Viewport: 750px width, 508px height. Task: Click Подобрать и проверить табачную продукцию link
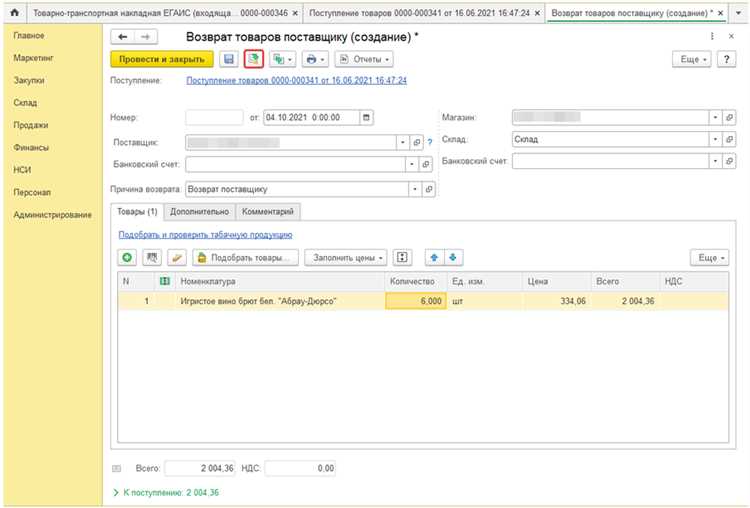(205, 235)
